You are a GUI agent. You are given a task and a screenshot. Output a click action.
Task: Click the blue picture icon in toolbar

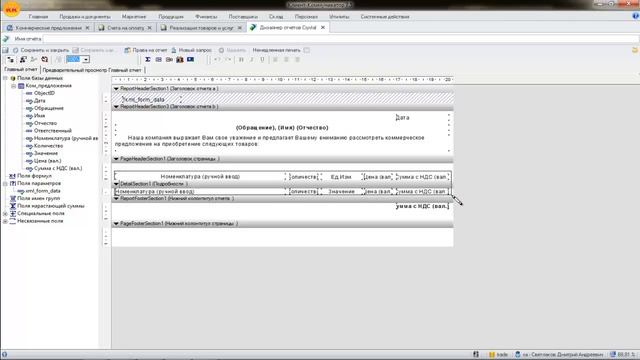pyautogui.click(x=190, y=60)
